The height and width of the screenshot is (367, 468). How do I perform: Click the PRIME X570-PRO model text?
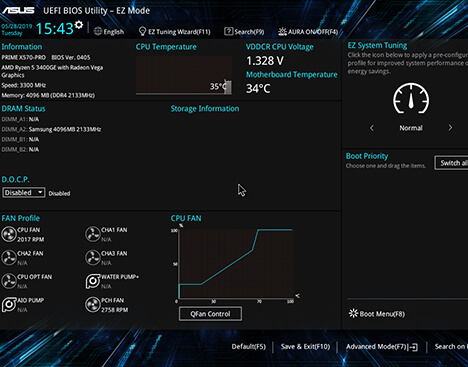point(24,57)
